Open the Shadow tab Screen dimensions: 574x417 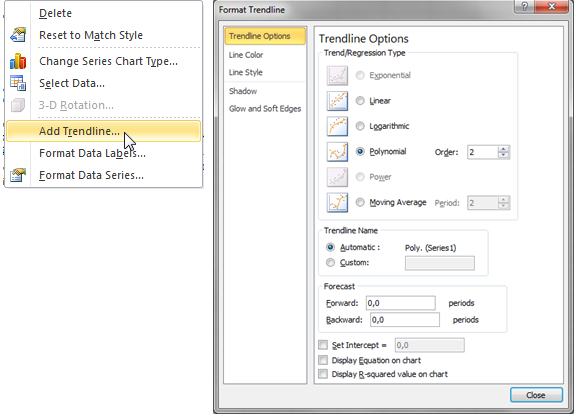coord(265,91)
